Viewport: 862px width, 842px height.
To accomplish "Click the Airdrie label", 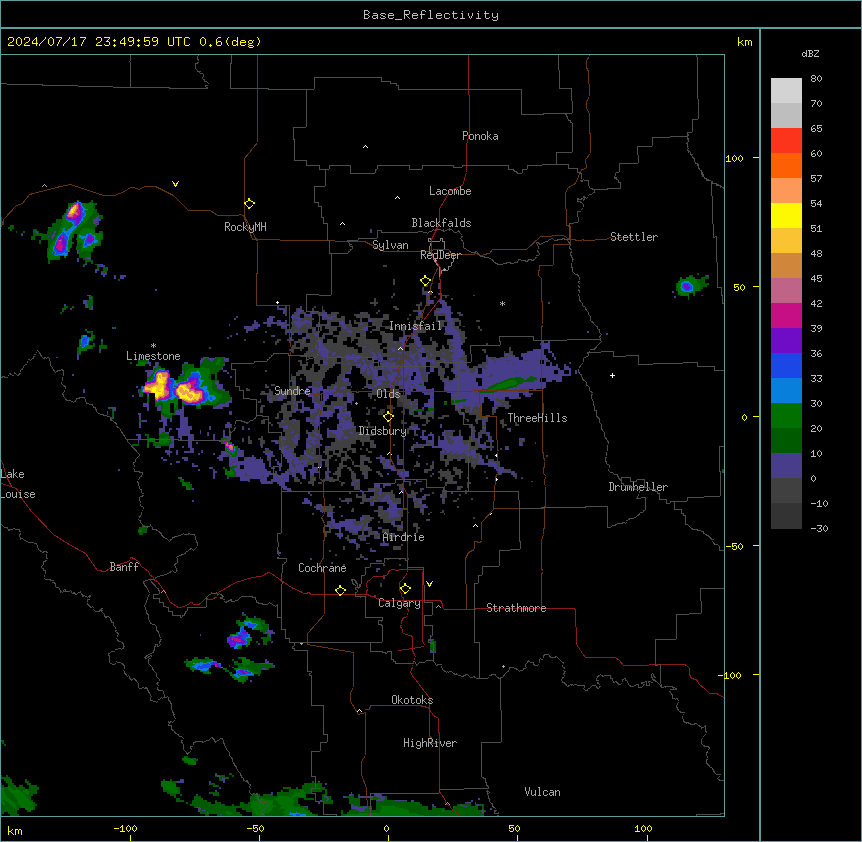I will 403,537.
